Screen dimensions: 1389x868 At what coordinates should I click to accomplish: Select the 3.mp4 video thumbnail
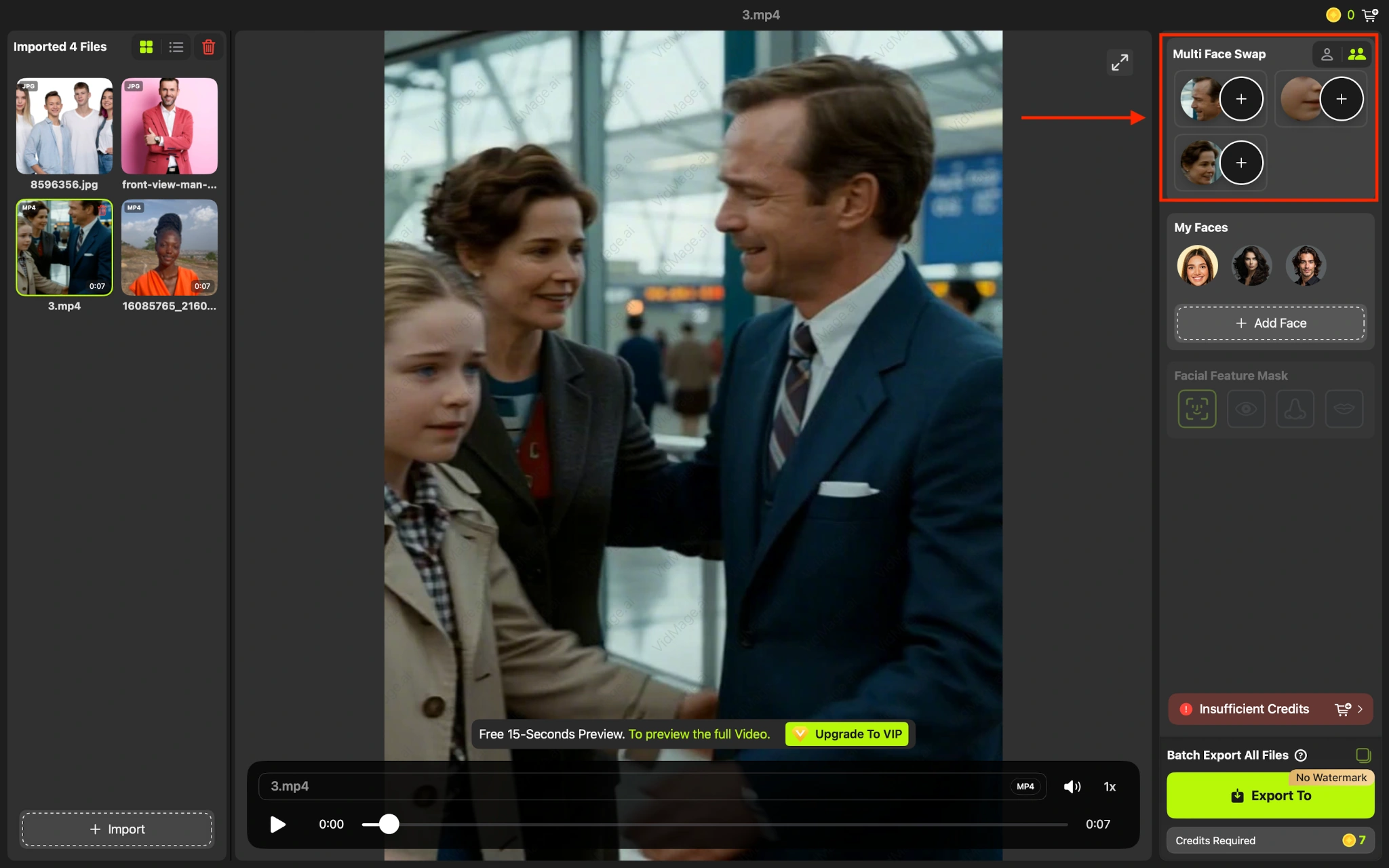pos(64,248)
